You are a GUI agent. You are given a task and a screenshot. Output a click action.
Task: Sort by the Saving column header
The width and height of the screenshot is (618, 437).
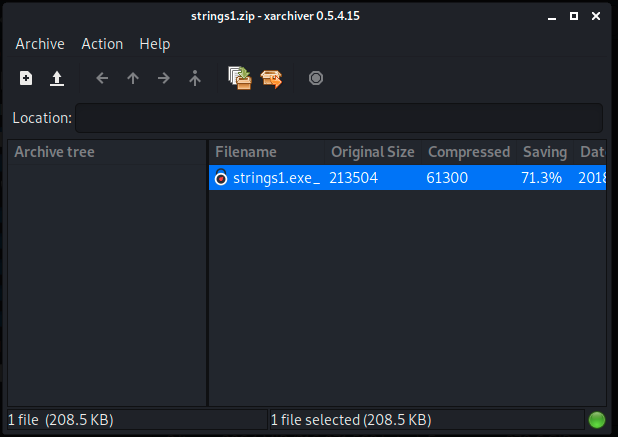[545, 152]
